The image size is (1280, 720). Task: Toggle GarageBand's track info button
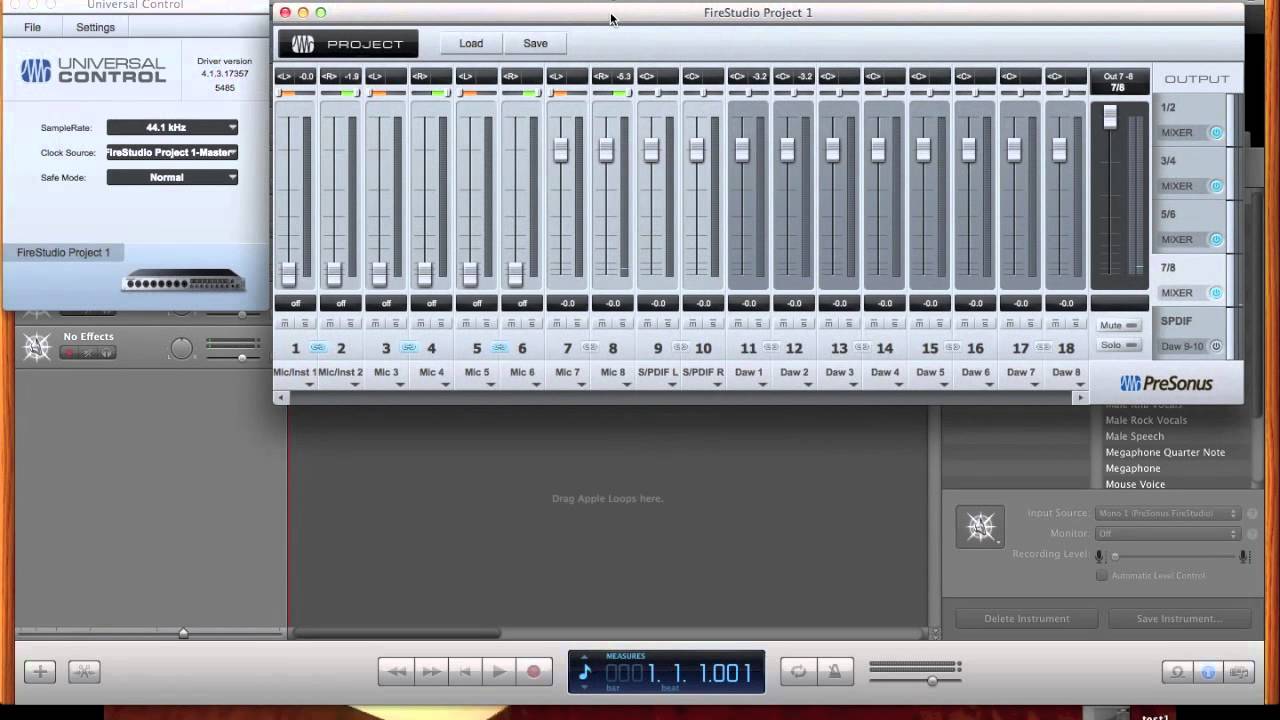point(1208,672)
